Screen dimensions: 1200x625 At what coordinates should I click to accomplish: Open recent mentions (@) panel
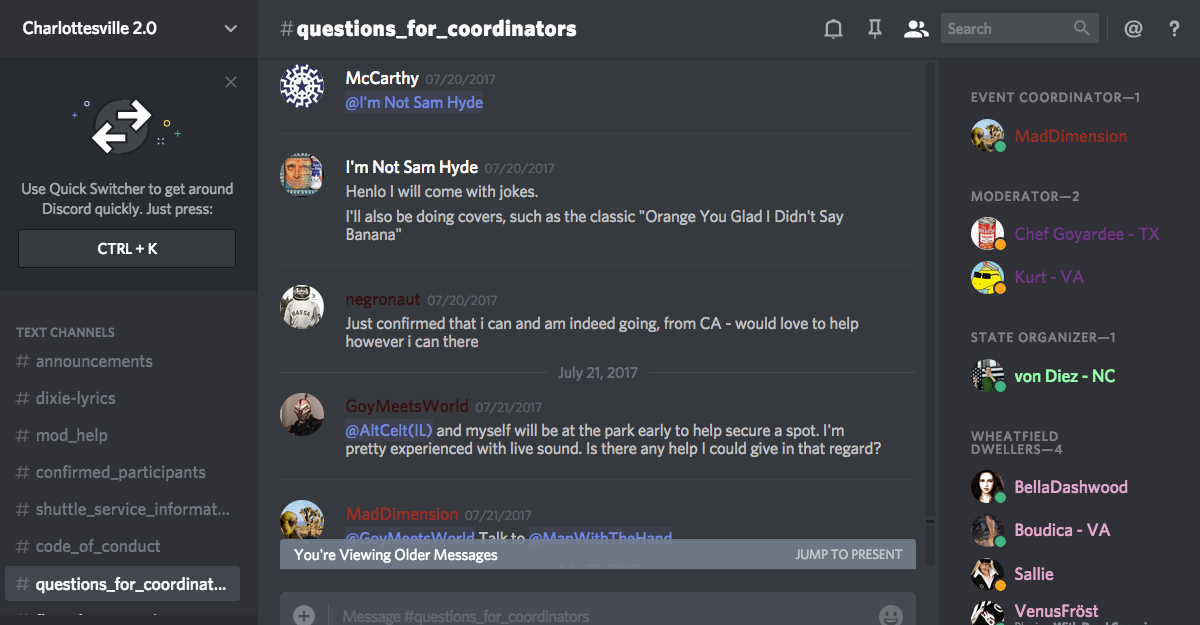coord(1133,29)
